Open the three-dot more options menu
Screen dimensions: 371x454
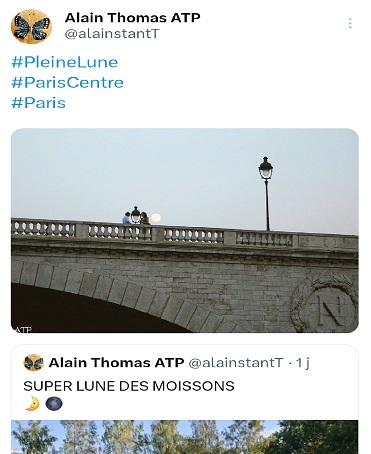pos(350,24)
